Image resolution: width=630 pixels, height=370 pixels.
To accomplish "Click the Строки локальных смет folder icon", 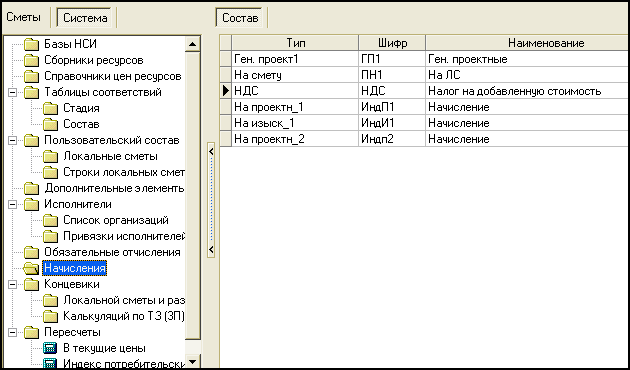I will (51, 172).
